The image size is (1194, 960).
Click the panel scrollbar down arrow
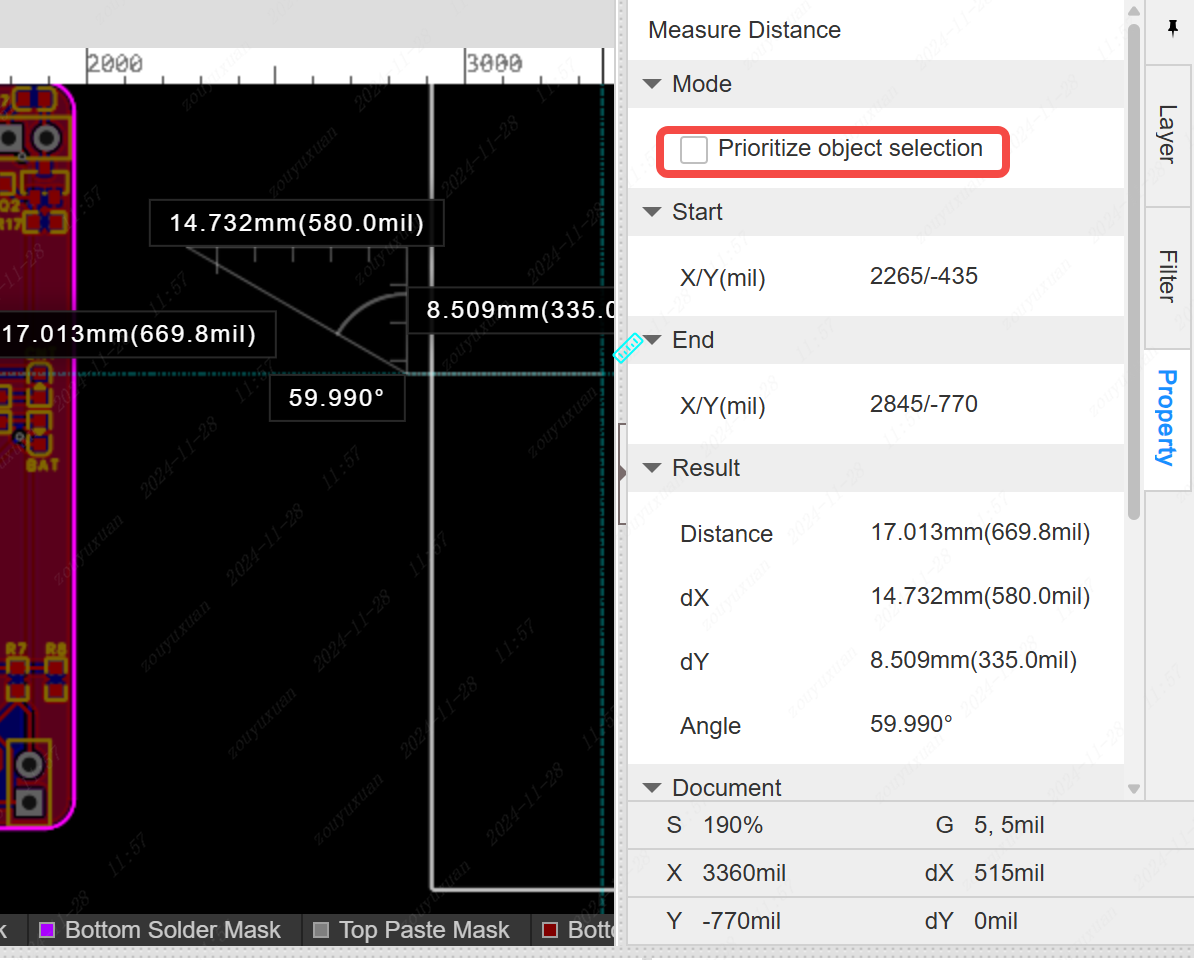tap(1134, 789)
